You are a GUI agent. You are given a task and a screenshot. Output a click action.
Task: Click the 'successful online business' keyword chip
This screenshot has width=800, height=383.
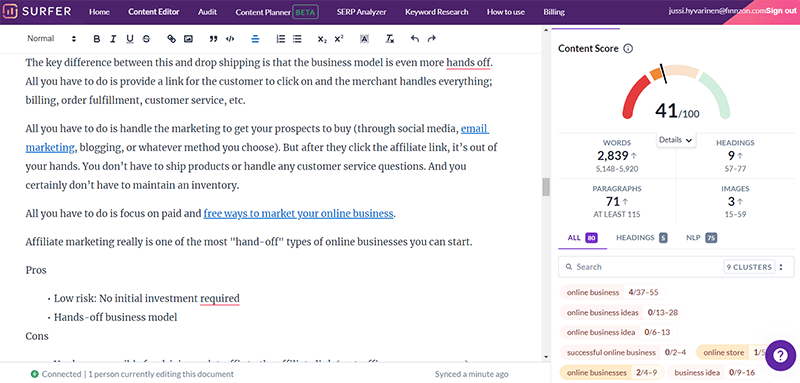(x=626, y=352)
